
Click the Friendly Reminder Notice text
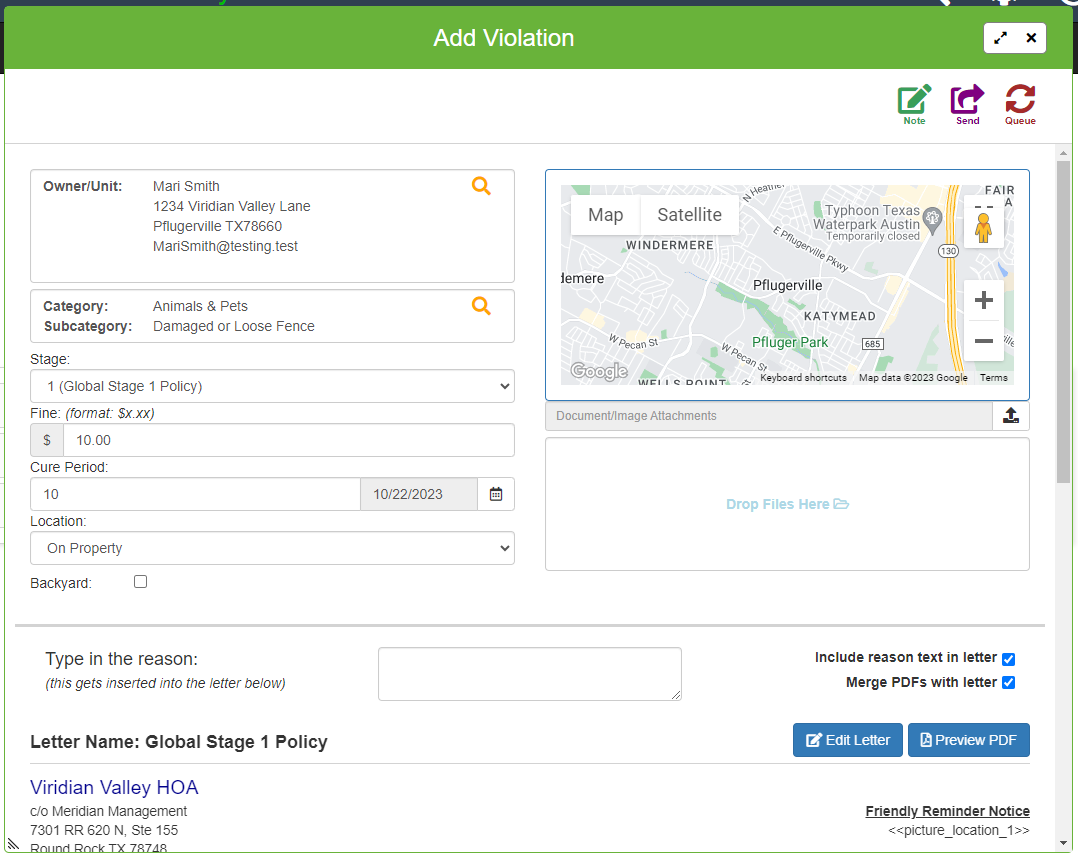pos(947,811)
